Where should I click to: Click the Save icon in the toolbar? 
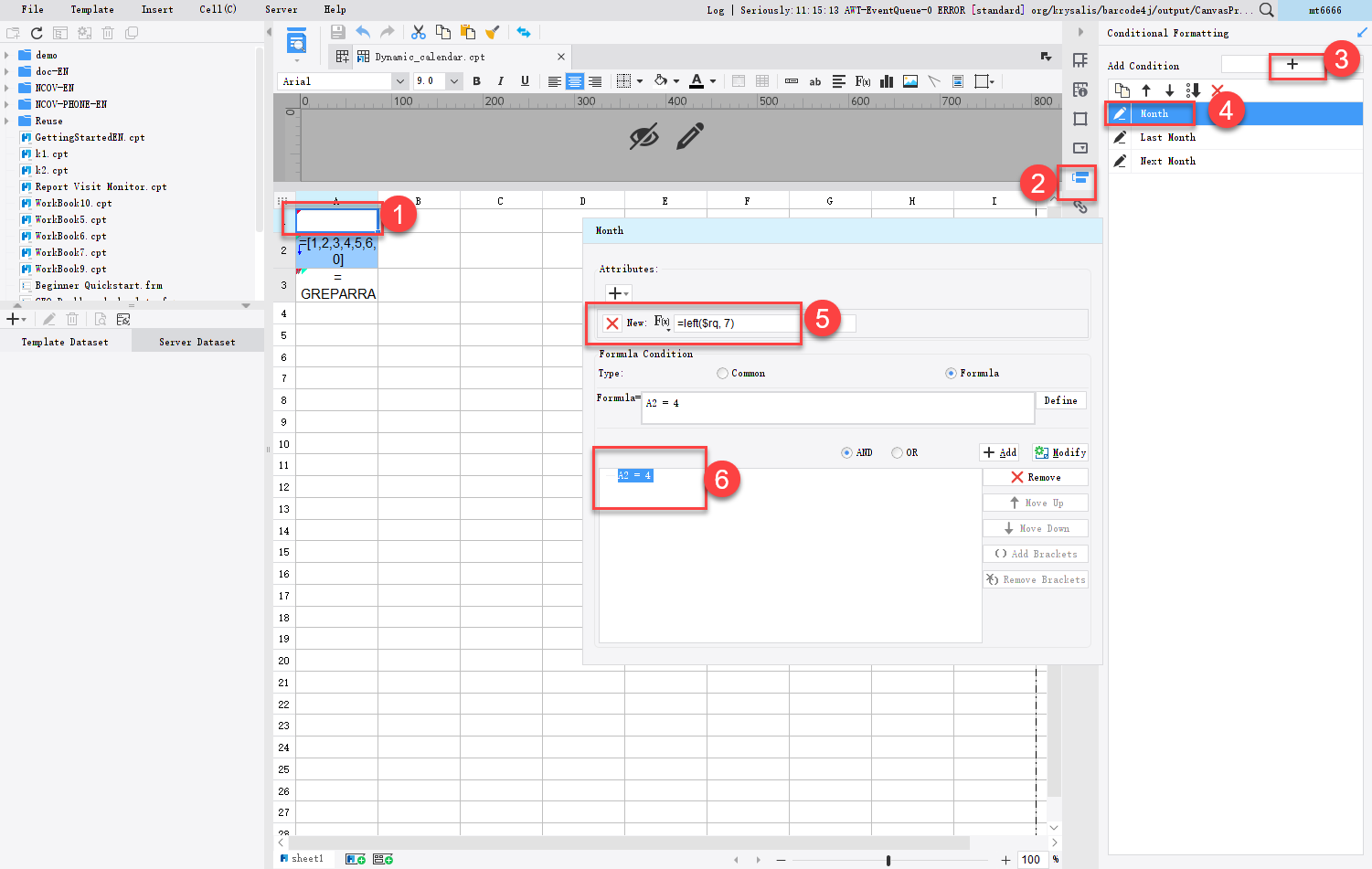[338, 32]
